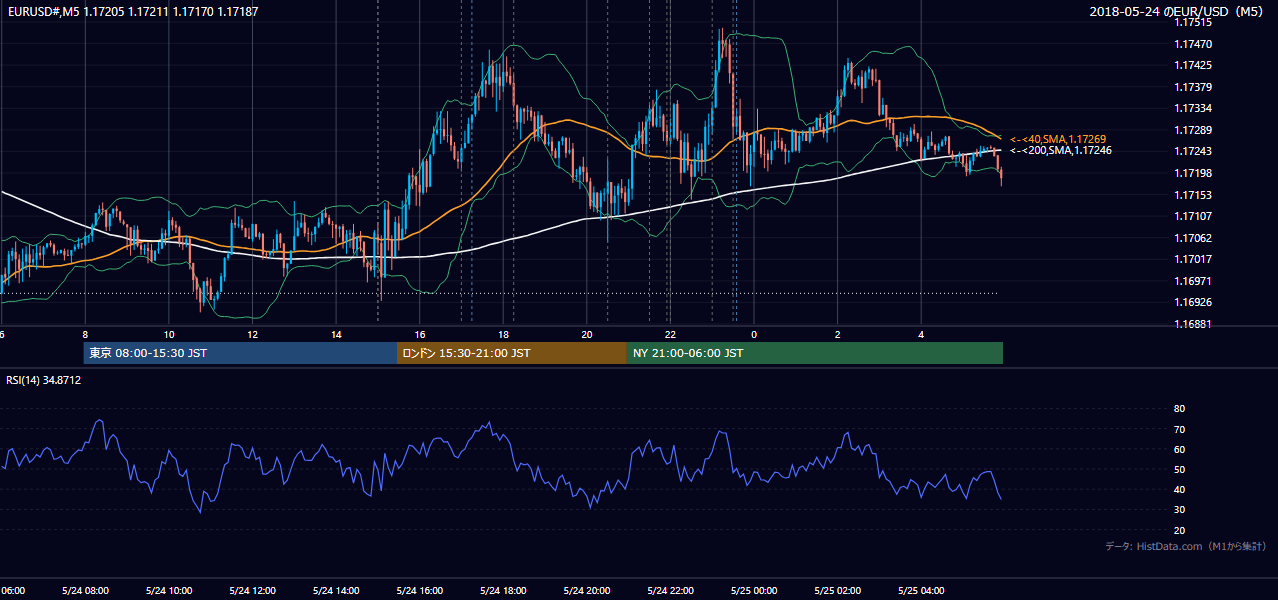Click price axis label 1.17334
This screenshot has width=1278, height=600.
point(1193,108)
